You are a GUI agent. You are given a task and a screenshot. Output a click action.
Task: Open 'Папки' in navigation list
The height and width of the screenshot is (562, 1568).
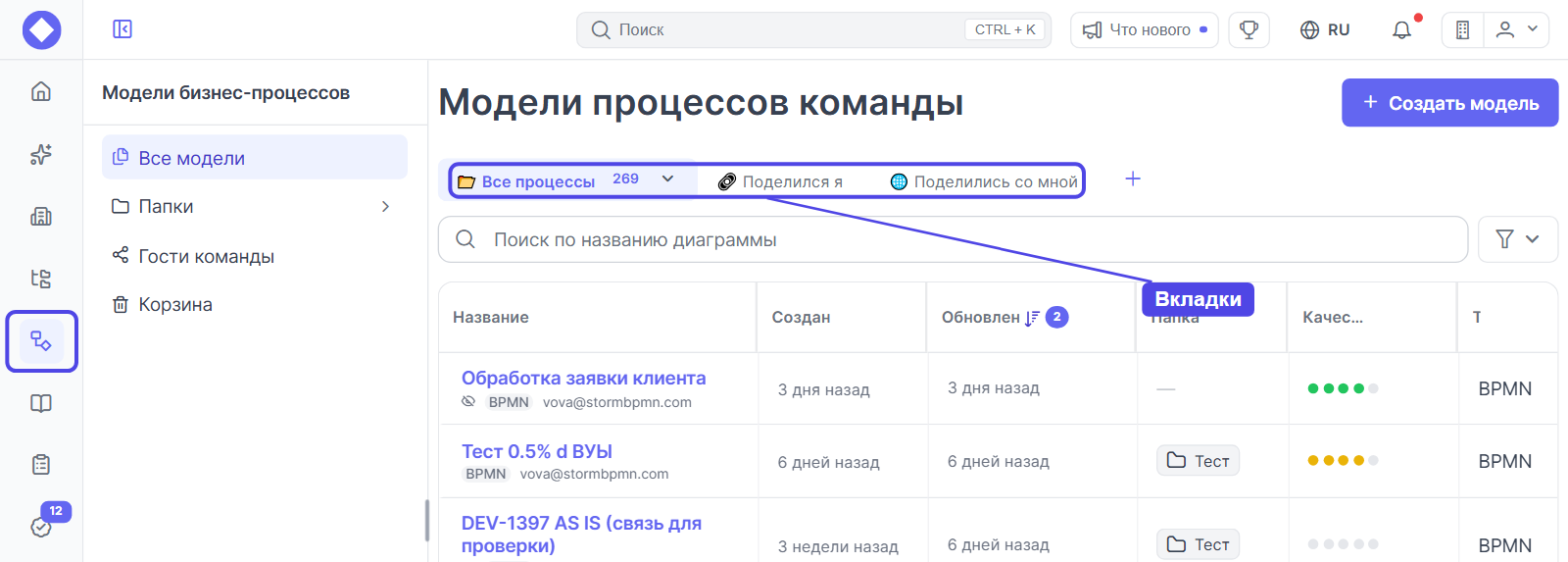tap(166, 206)
